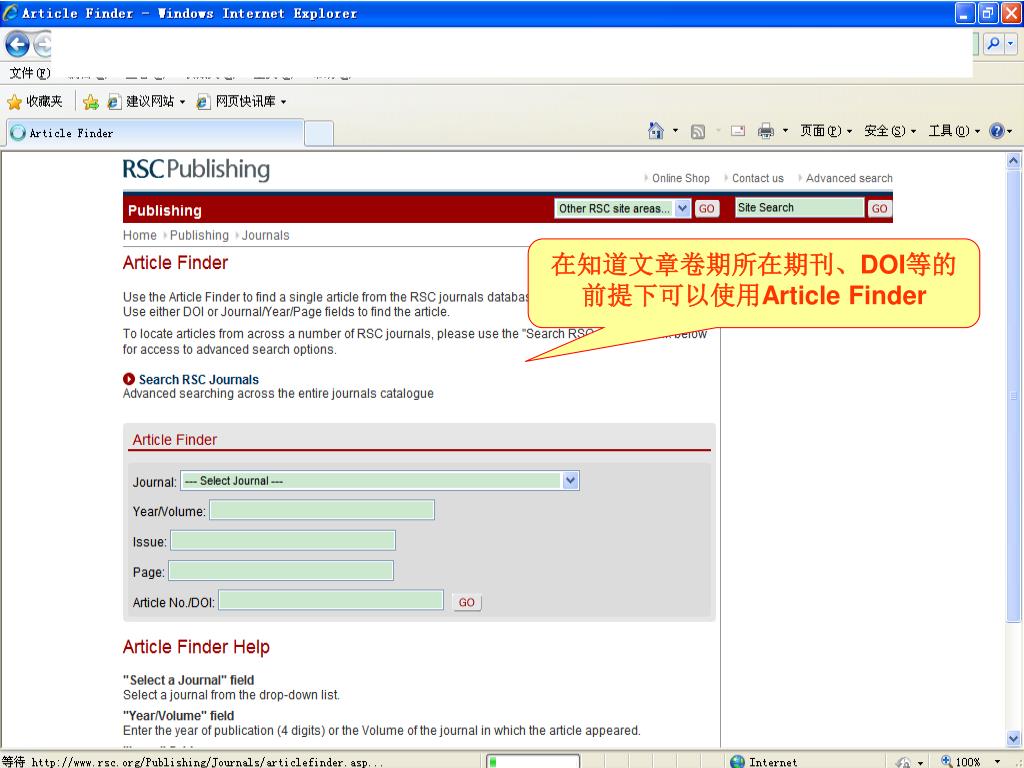The image size is (1024, 768).
Task: Click GO next to Site Search
Action: pyautogui.click(x=880, y=208)
